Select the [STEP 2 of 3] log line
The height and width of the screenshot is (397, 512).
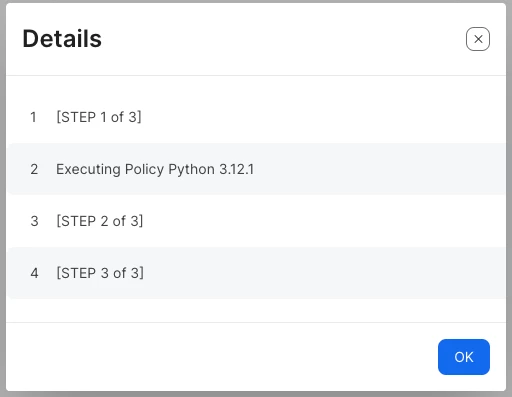(100, 221)
